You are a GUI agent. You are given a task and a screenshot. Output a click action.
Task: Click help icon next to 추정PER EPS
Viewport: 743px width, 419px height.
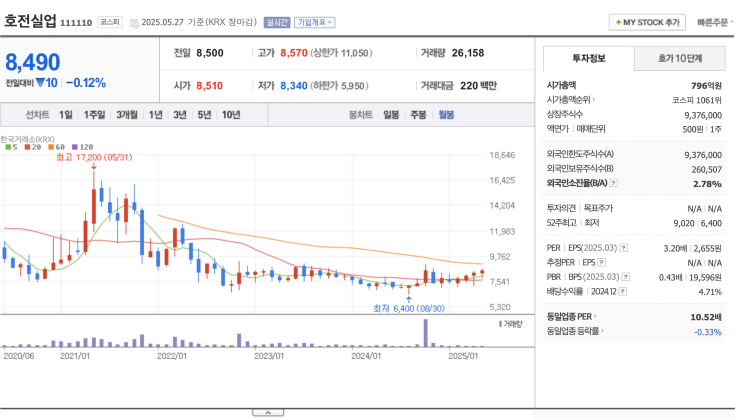pyautogui.click(x=601, y=262)
